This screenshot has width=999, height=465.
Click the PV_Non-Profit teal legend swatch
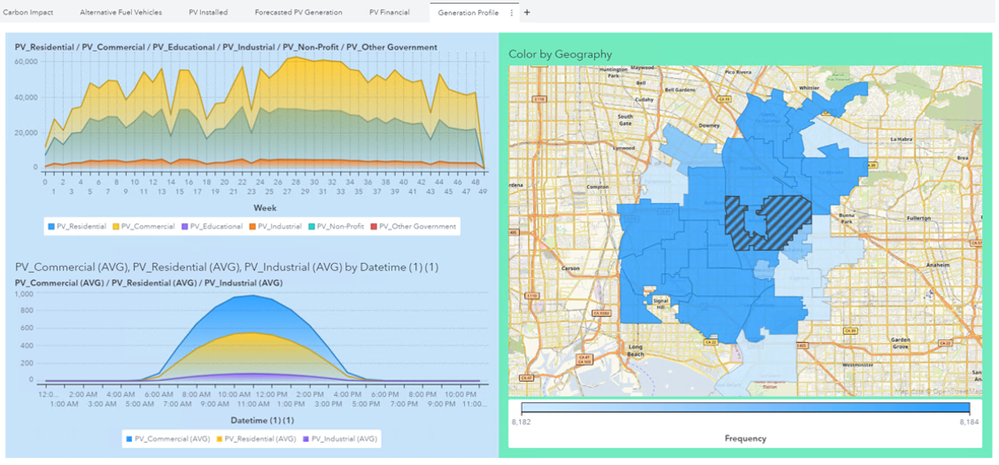click(310, 226)
